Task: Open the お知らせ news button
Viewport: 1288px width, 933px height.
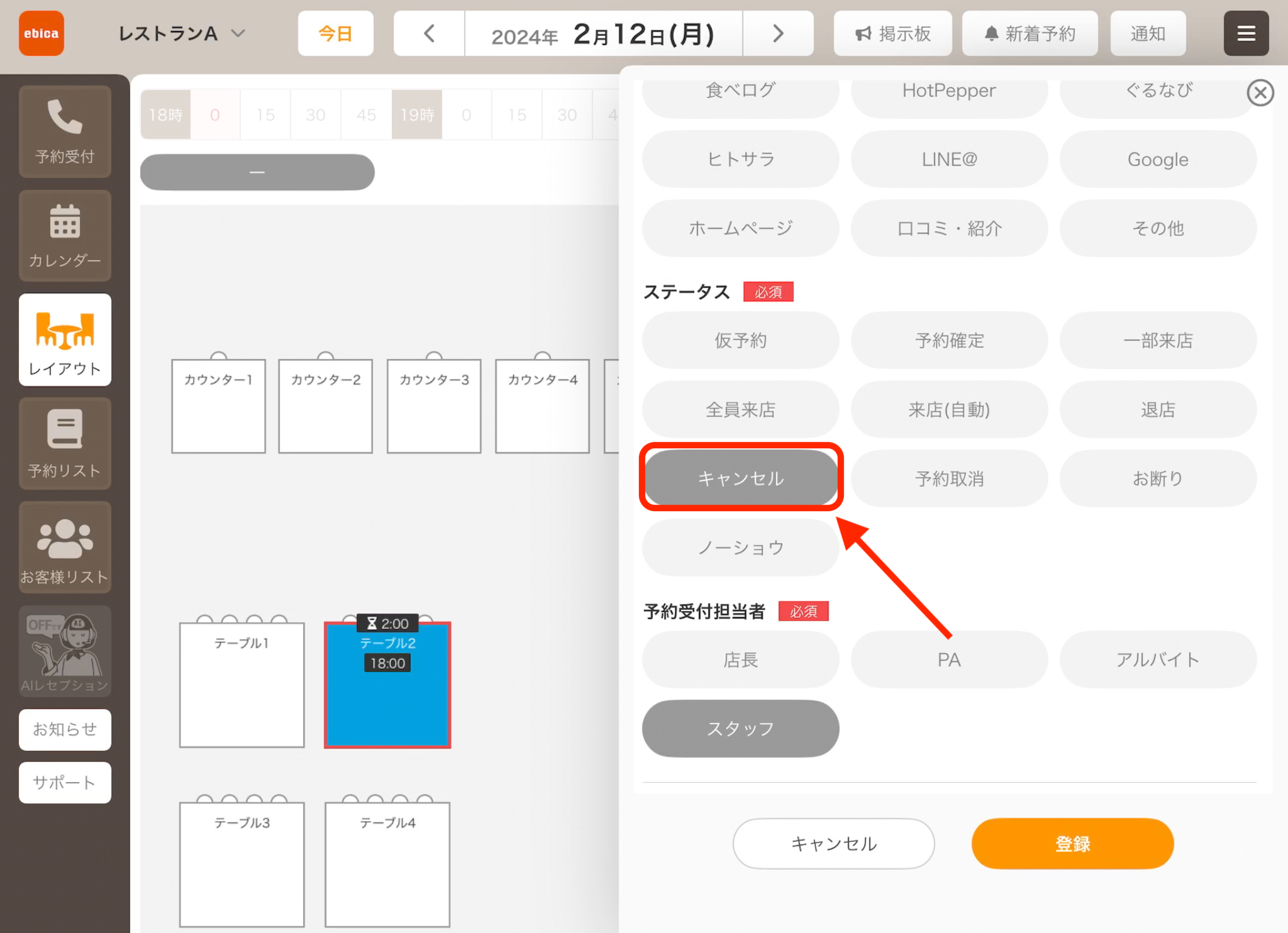Action: pyautogui.click(x=65, y=729)
